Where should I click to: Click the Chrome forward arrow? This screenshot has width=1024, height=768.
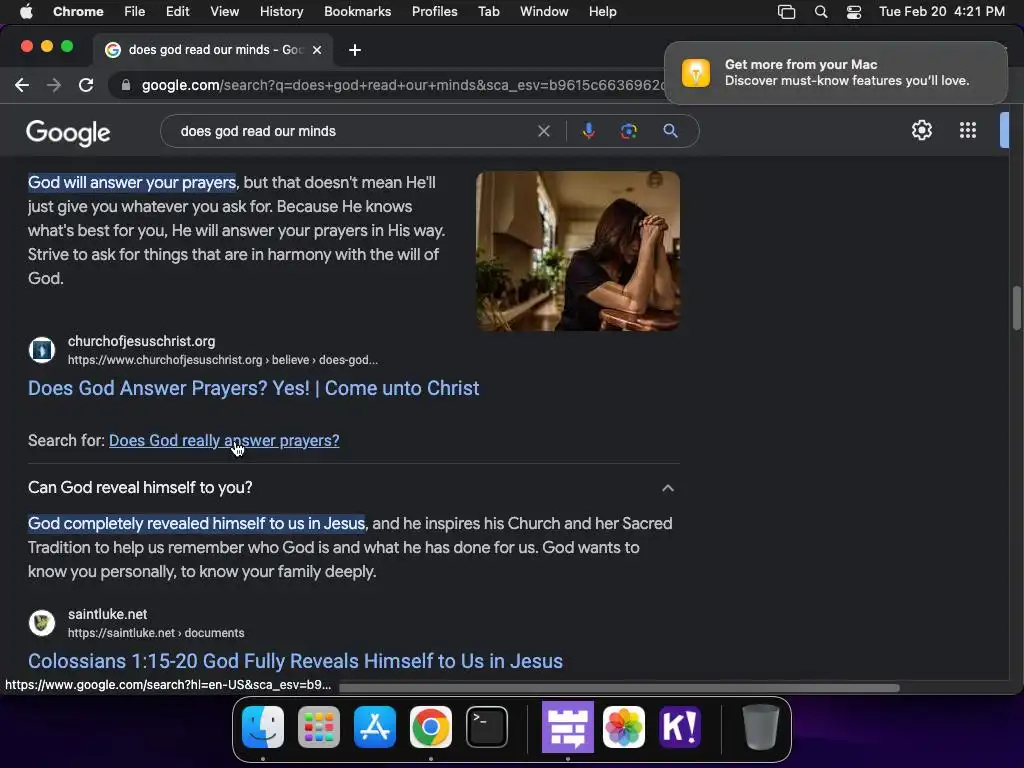pos(54,85)
